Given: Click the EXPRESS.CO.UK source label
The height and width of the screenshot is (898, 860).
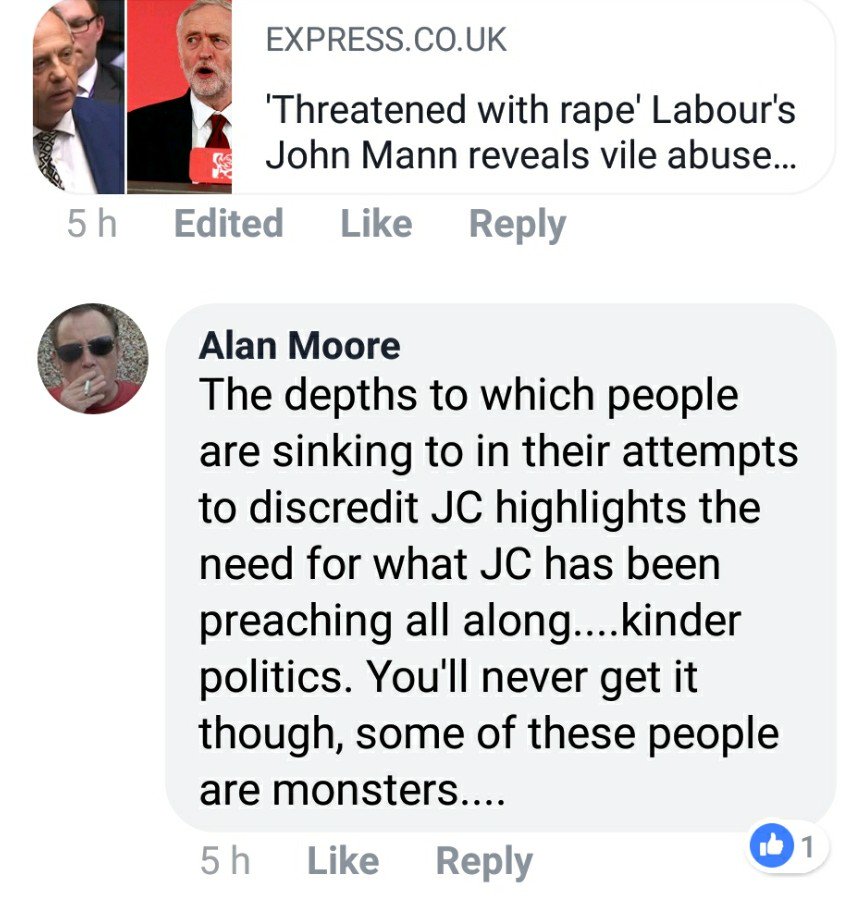Looking at the screenshot, I should point(386,40).
